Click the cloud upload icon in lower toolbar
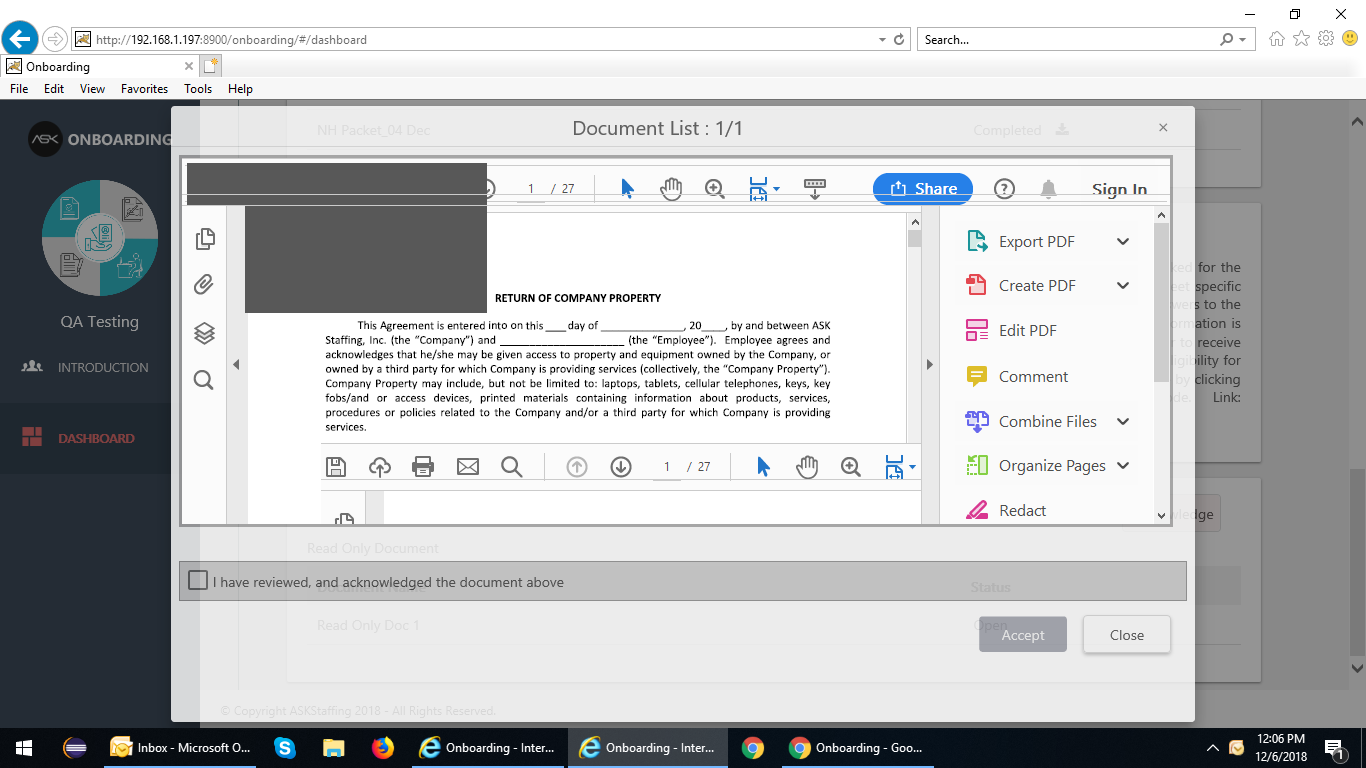This screenshot has height=768, width=1366. tap(380, 467)
